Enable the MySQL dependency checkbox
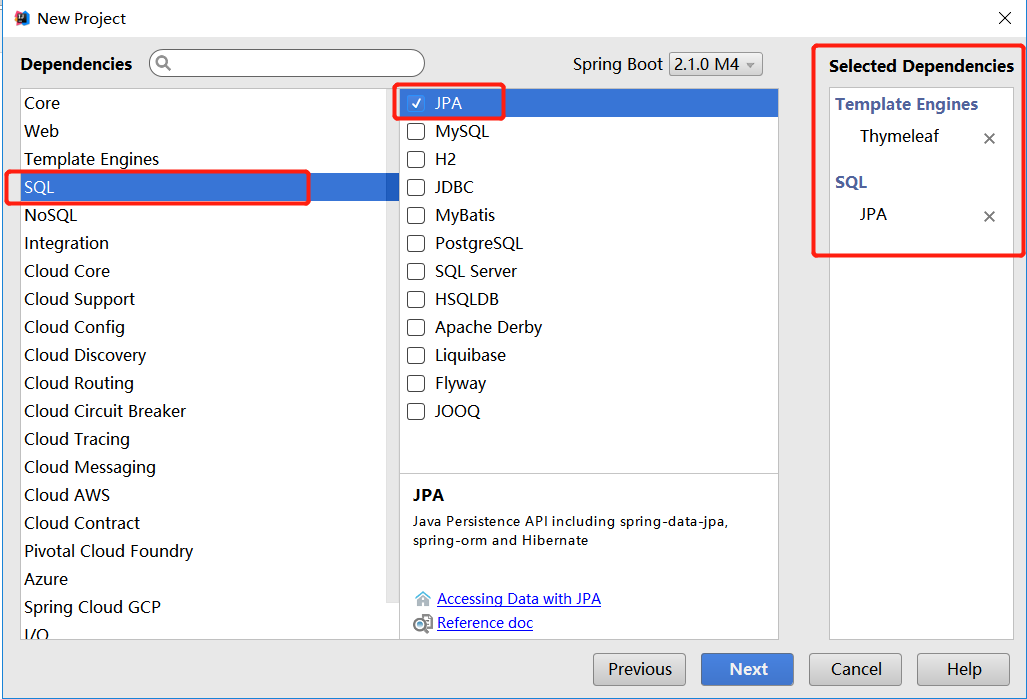This screenshot has height=699, width=1027. 416,131
